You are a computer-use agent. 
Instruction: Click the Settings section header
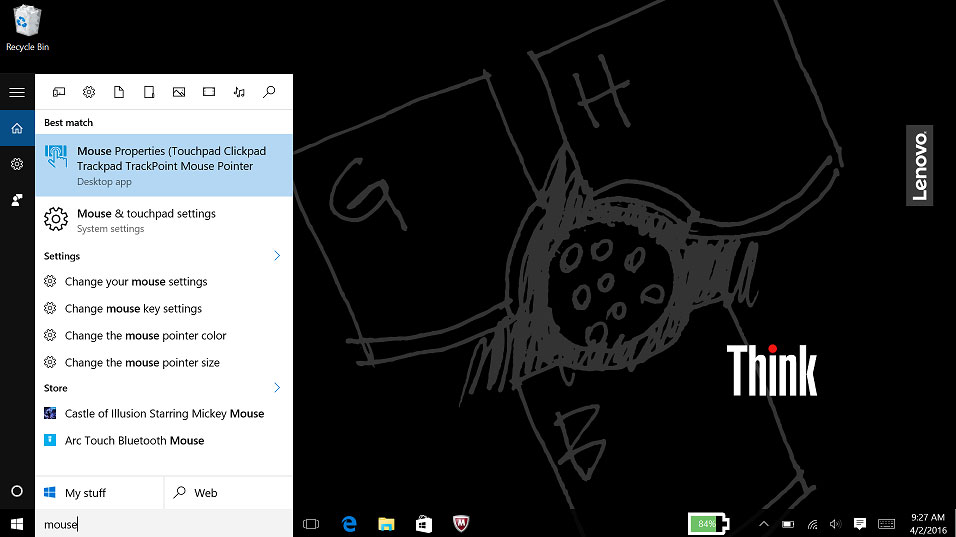click(62, 256)
